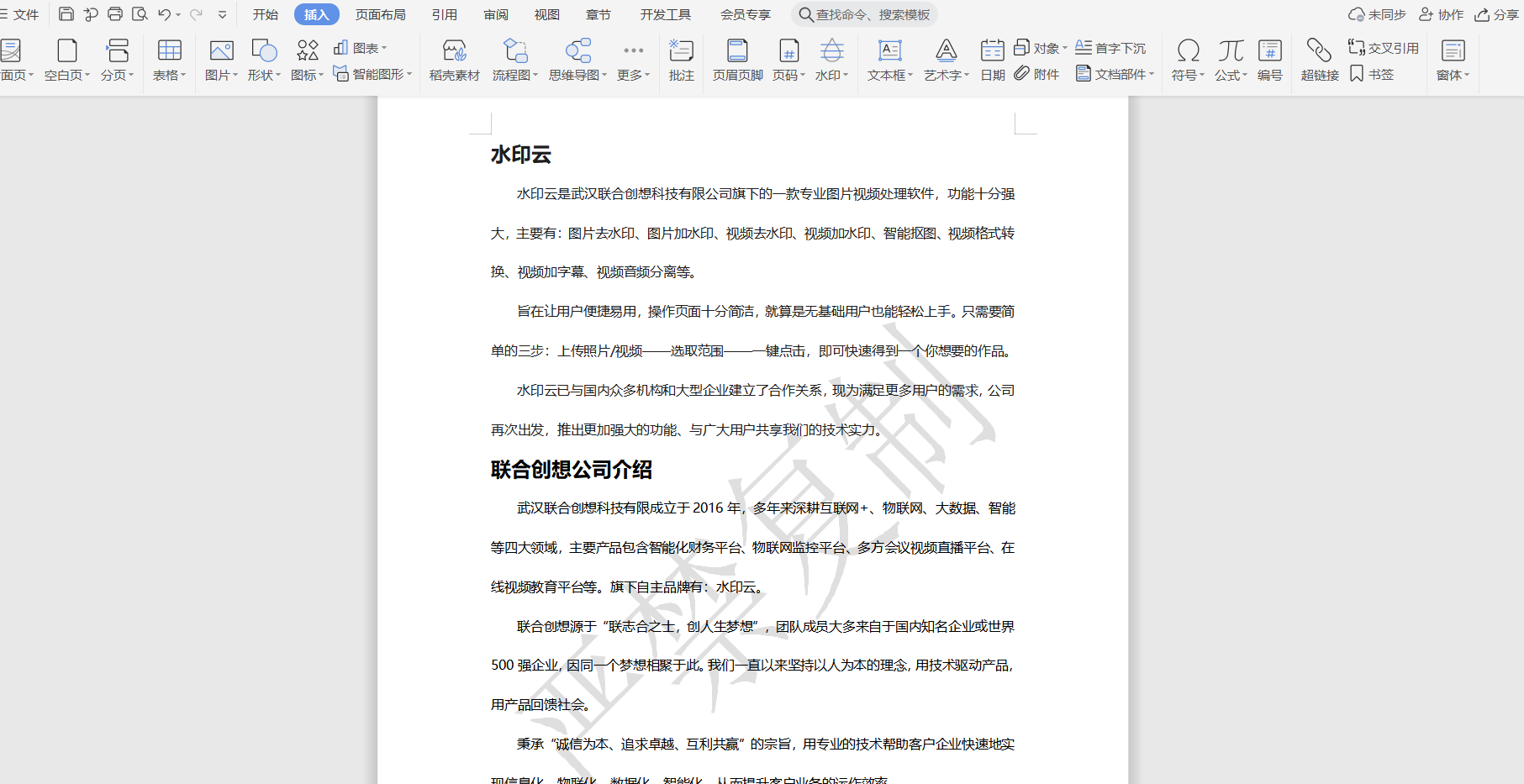This screenshot has width=1524, height=784.
Task: Click the Save icon in quick access toolbar
Action: (x=66, y=14)
